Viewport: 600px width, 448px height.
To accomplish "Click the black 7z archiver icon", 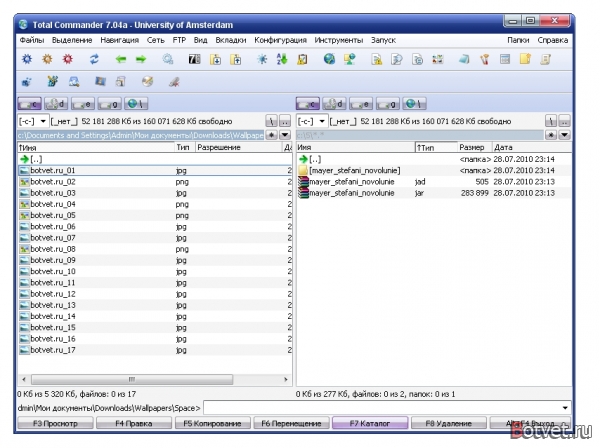I will tap(194, 59).
